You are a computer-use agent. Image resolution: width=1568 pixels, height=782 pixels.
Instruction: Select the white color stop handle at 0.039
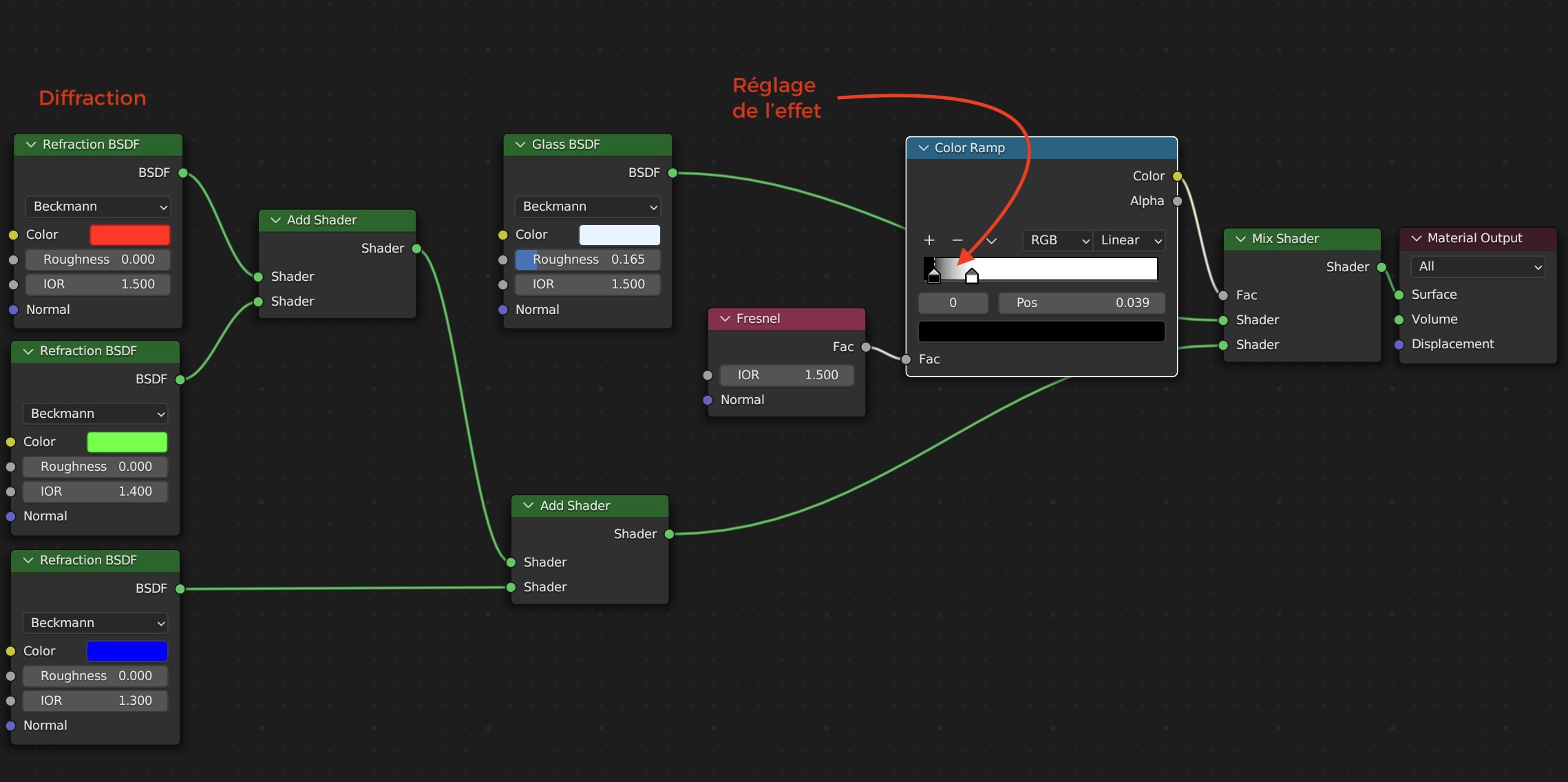tap(971, 277)
